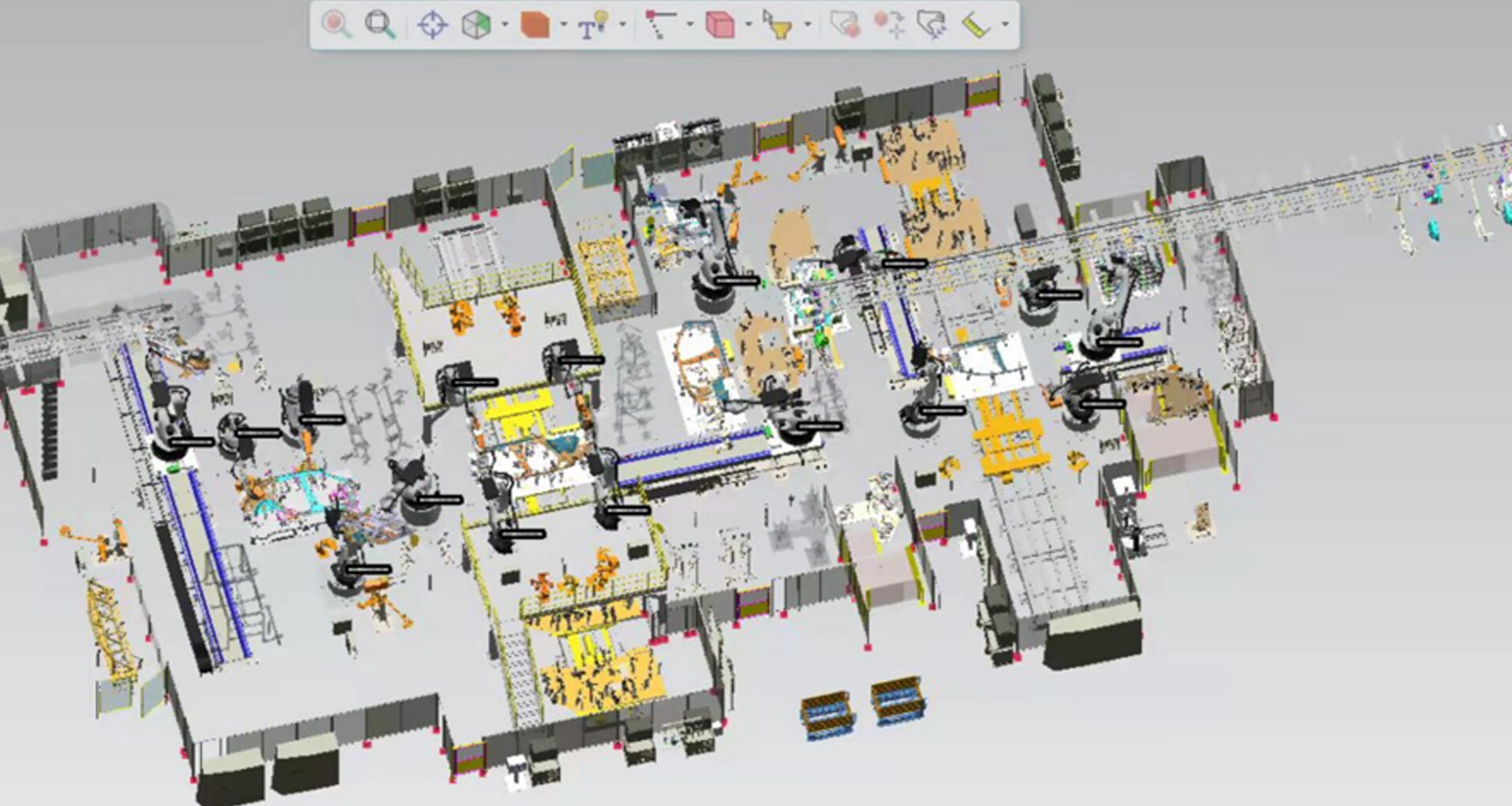Select the pick intent snap icon

tap(659, 24)
